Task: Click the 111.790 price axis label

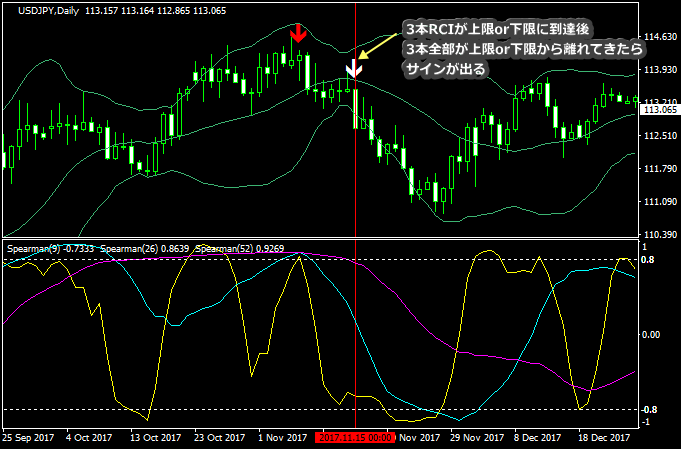Action: tap(660, 168)
